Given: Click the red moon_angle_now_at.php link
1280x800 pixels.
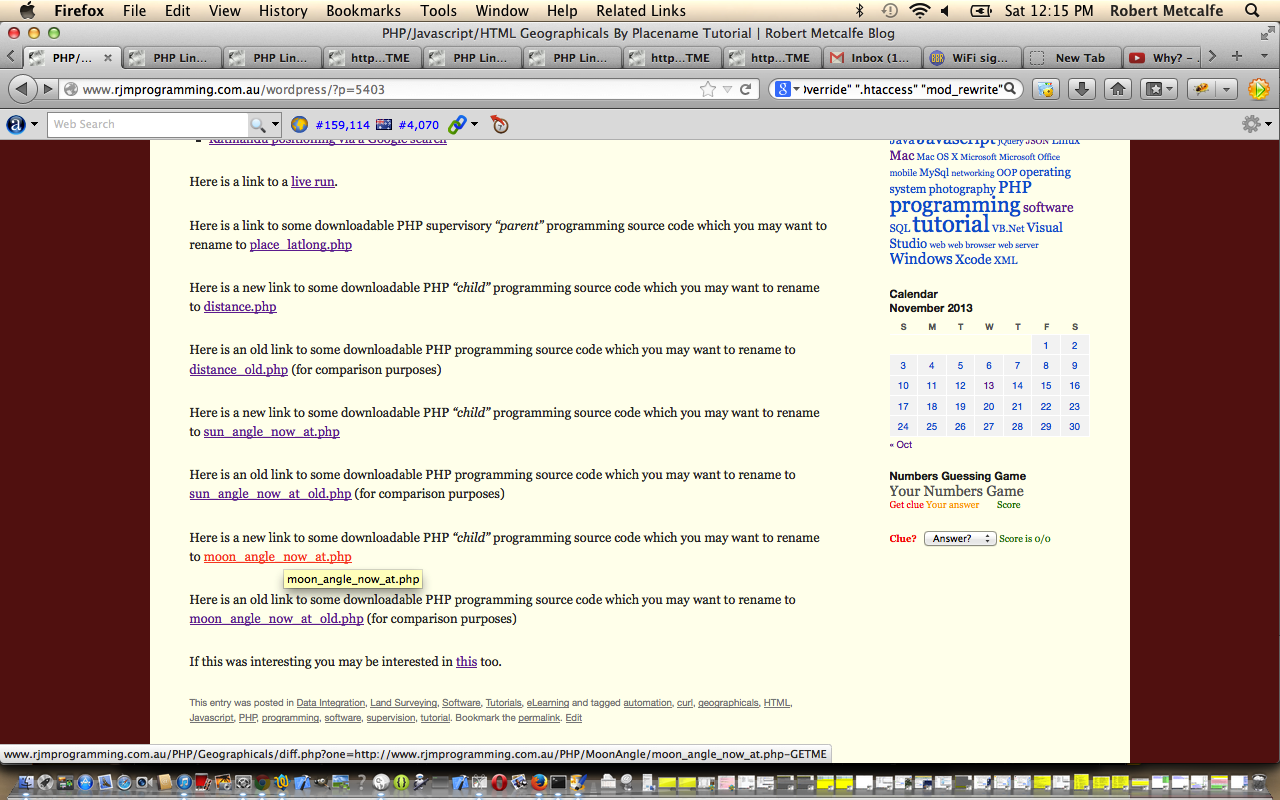Looking at the screenshot, I should click(278, 557).
